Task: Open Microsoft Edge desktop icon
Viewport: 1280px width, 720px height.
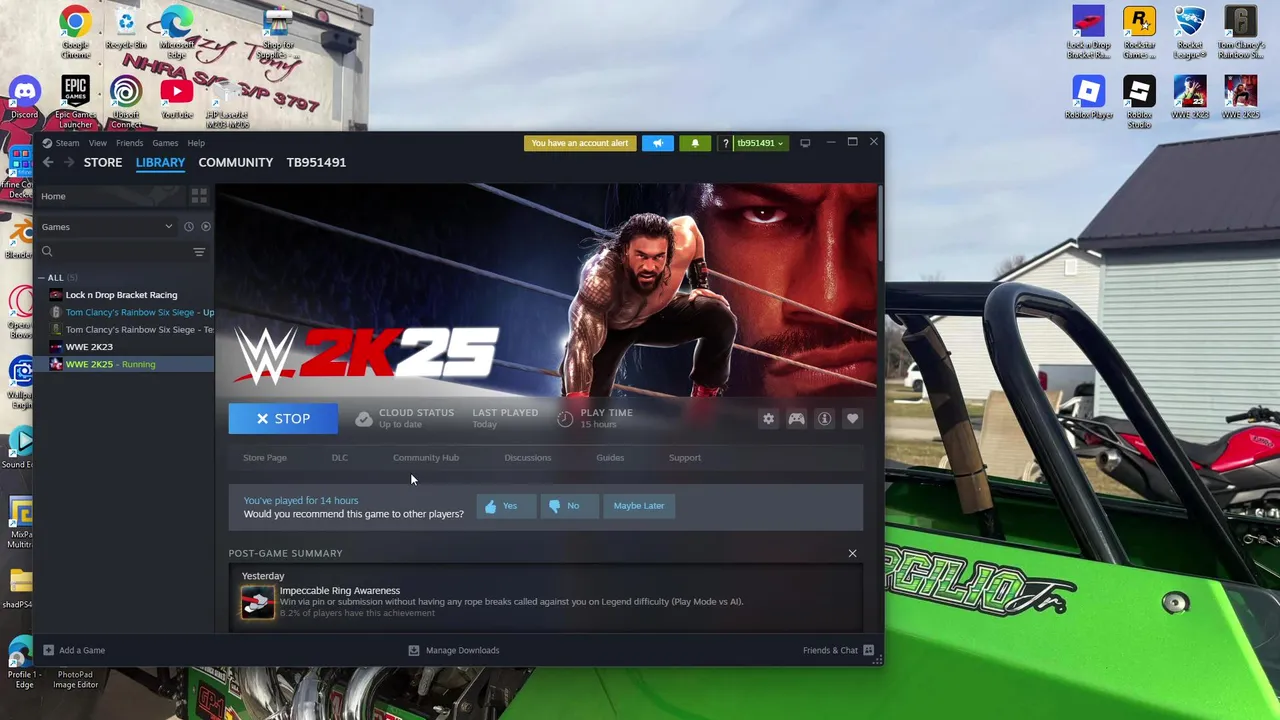Action: tap(176, 33)
